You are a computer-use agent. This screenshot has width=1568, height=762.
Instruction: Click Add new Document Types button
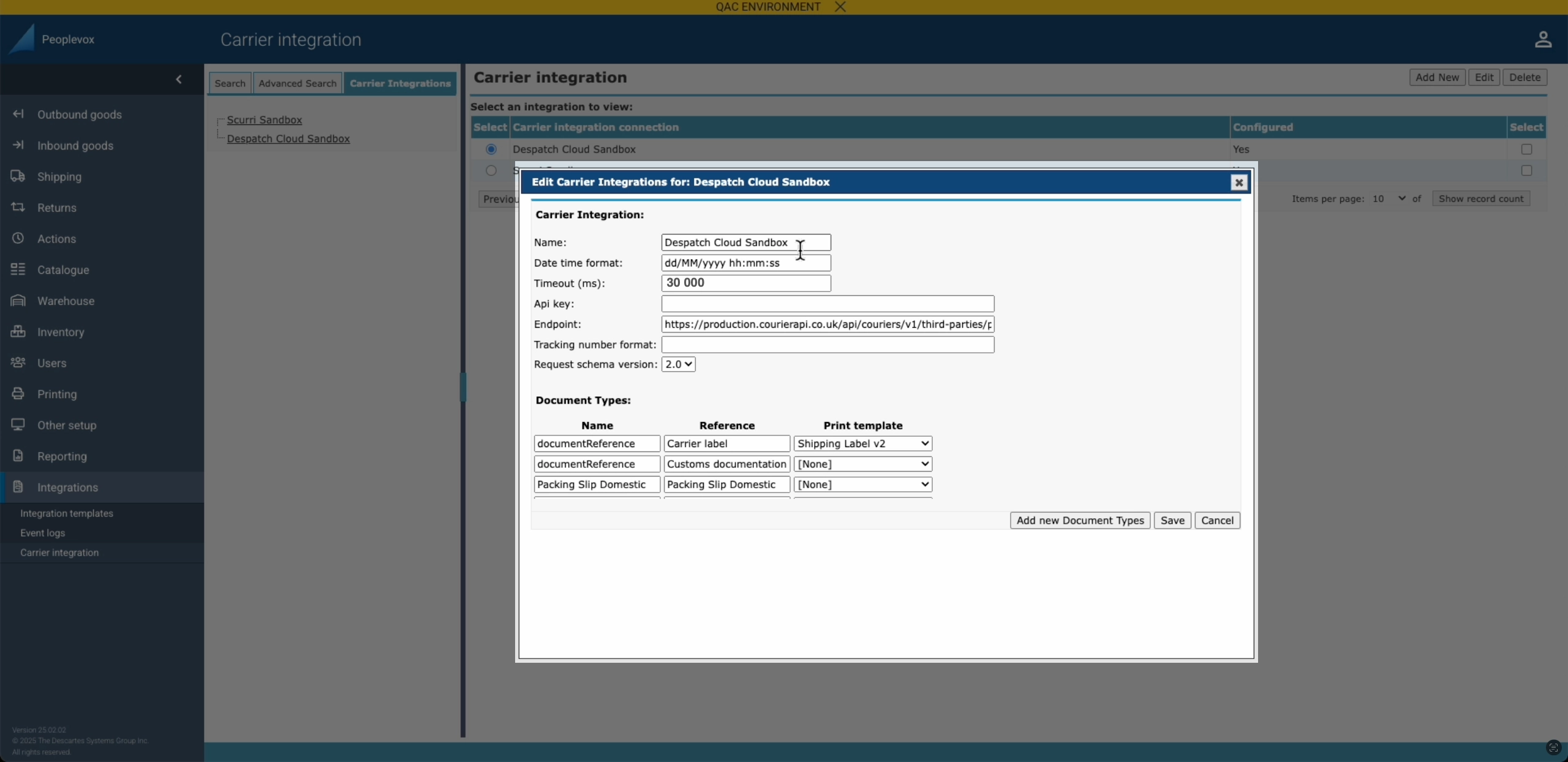point(1080,521)
